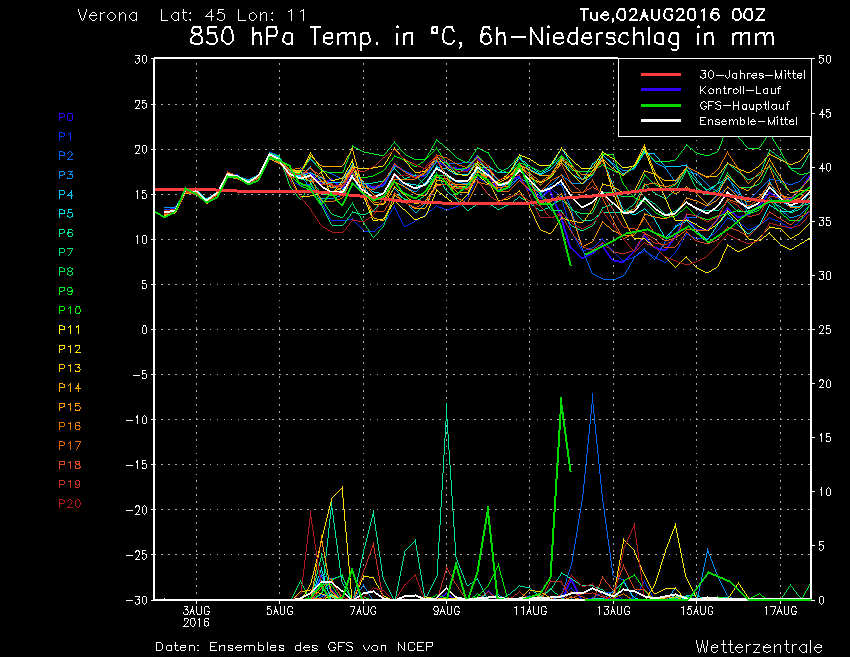Click the 7AUG date axis label
The height and width of the screenshot is (657, 850).
tap(363, 611)
